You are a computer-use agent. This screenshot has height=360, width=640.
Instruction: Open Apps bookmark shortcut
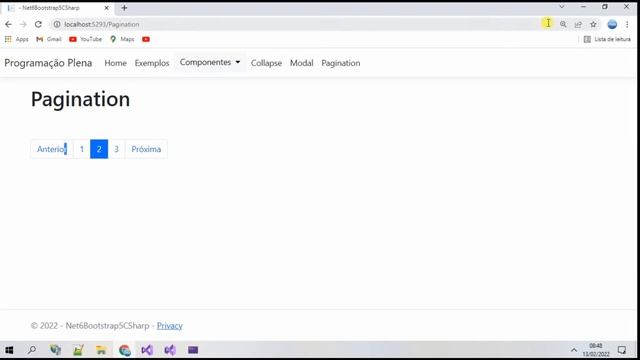17,39
